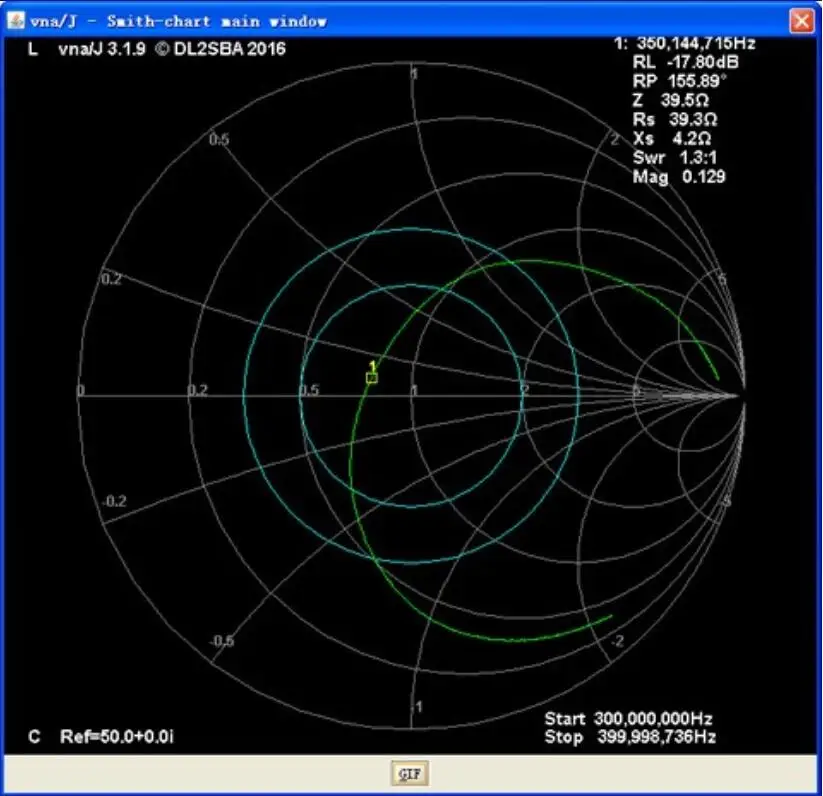The width and height of the screenshot is (823, 796).
Task: Click the Java app icon in title bar
Action: tap(15, 20)
